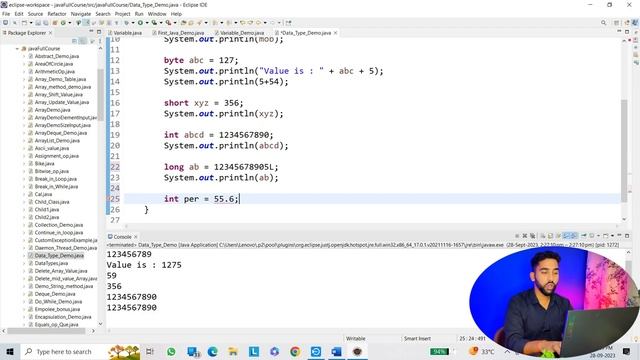Minimize the Console view

click(x=619, y=235)
